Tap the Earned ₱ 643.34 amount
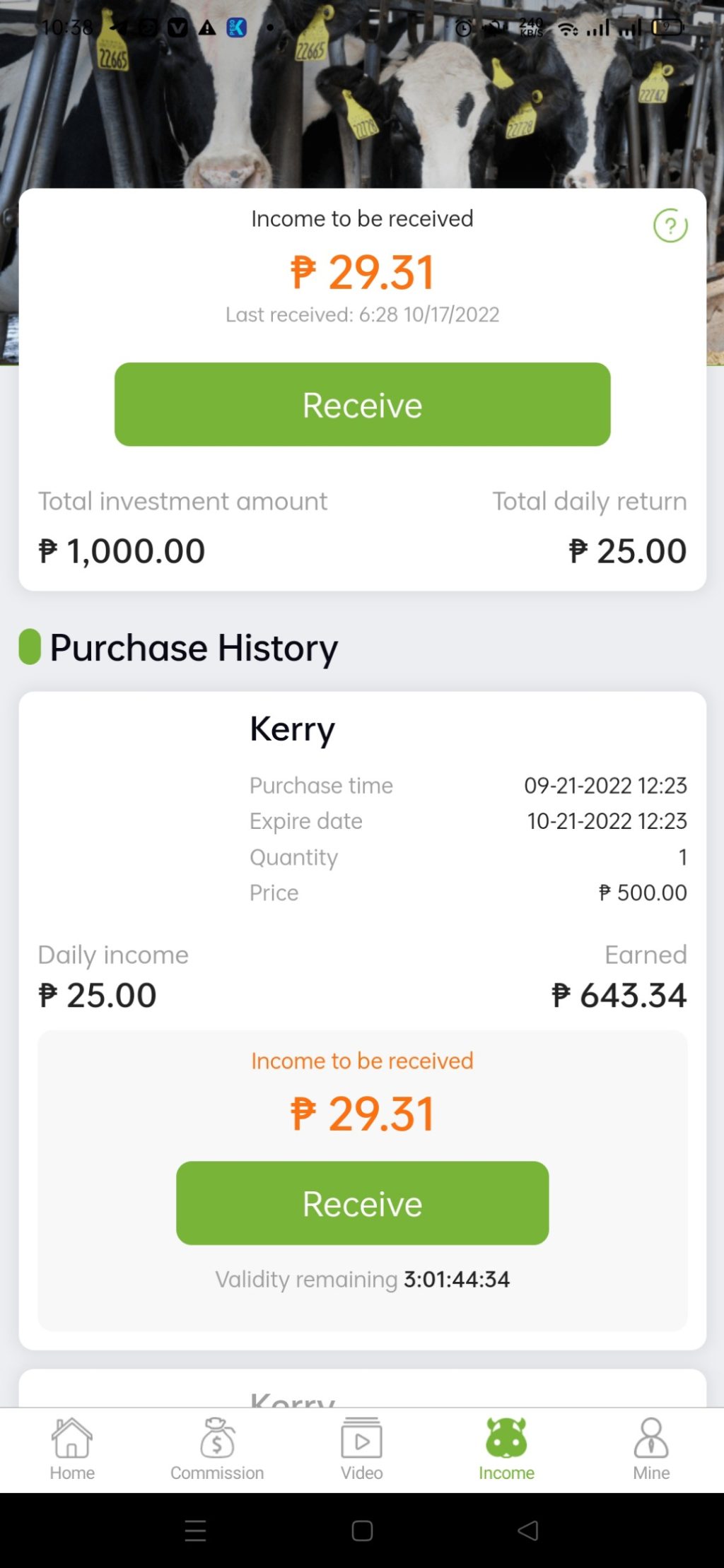 (x=619, y=995)
